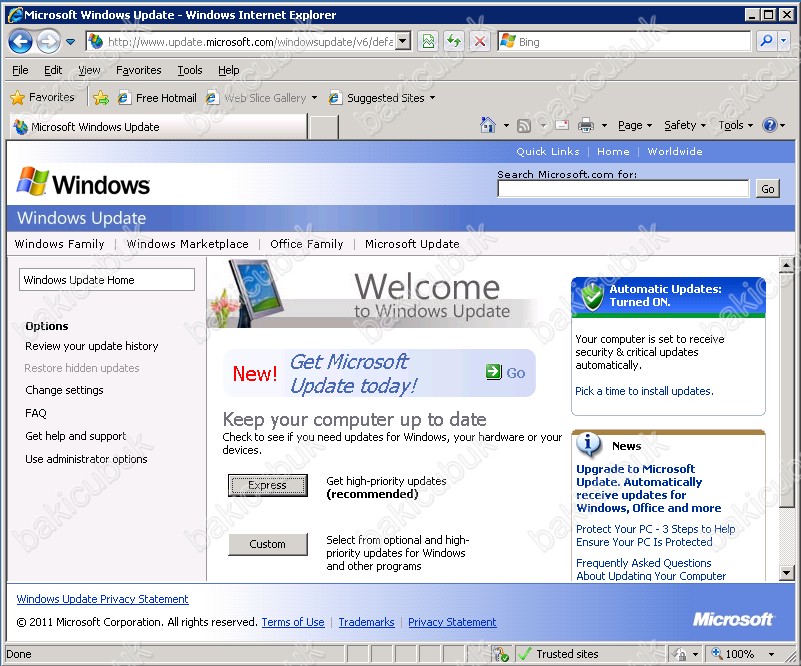Click the Search Microsoft.com input field
This screenshot has height=666, width=801.
(x=623, y=188)
